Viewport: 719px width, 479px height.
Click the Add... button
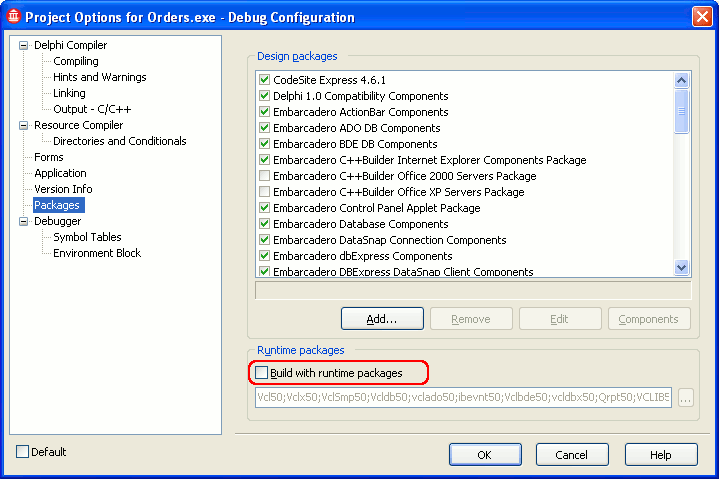point(381,319)
